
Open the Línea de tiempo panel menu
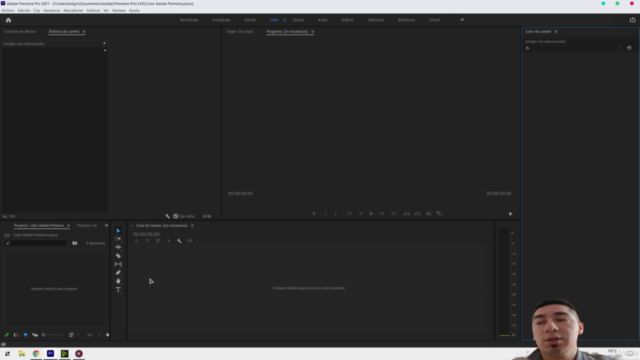click(x=192, y=225)
